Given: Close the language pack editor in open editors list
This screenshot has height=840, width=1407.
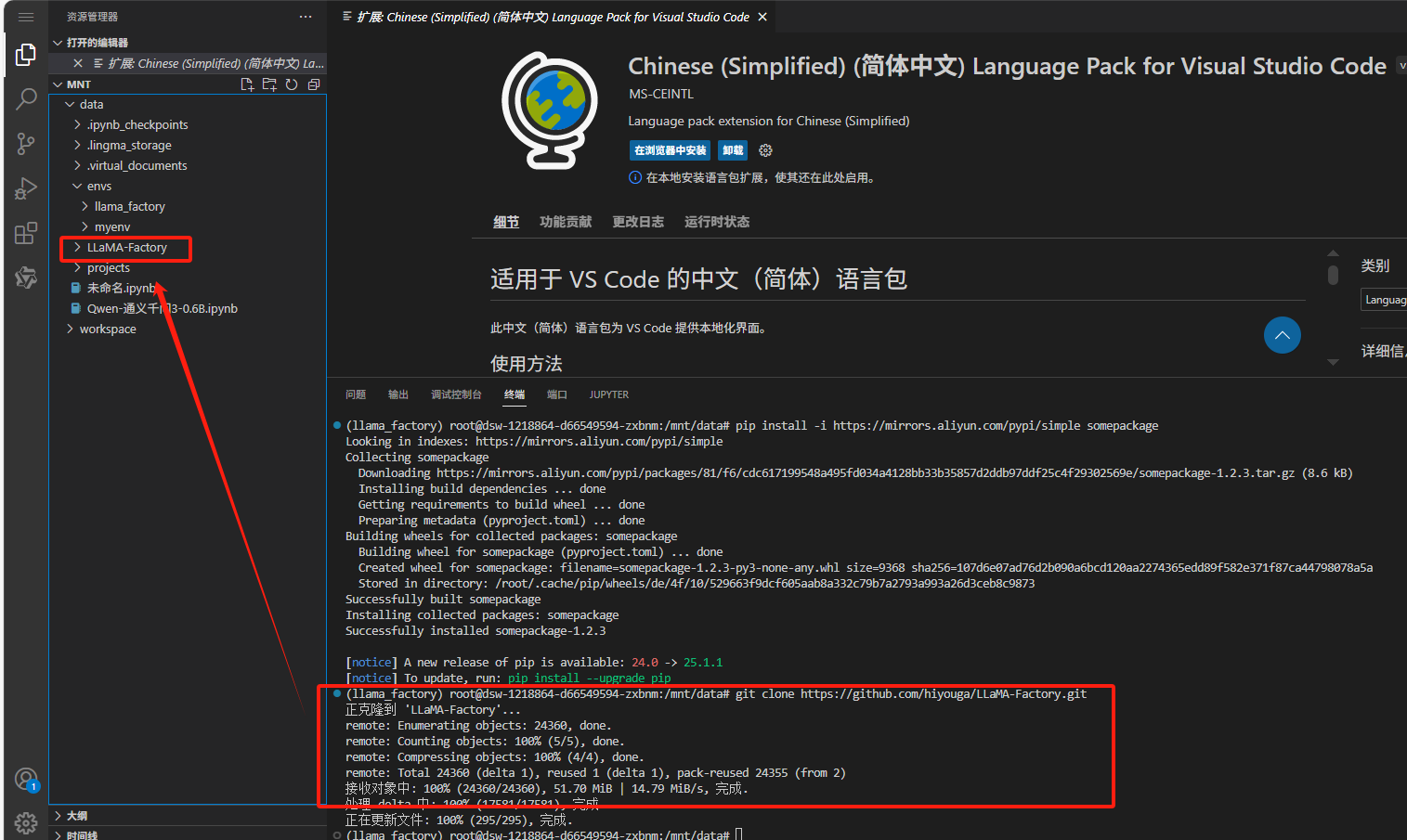Looking at the screenshot, I should 78,63.
